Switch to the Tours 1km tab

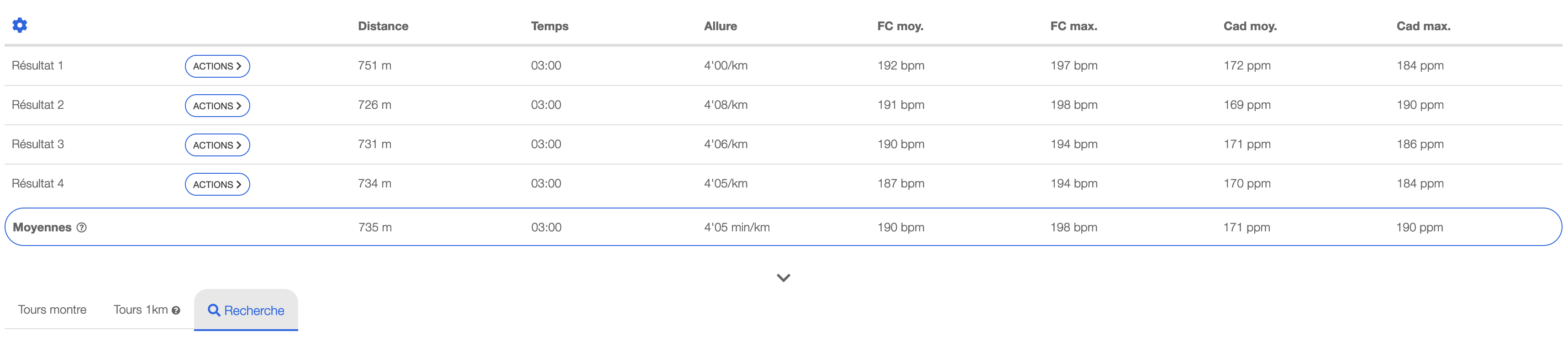click(x=141, y=310)
